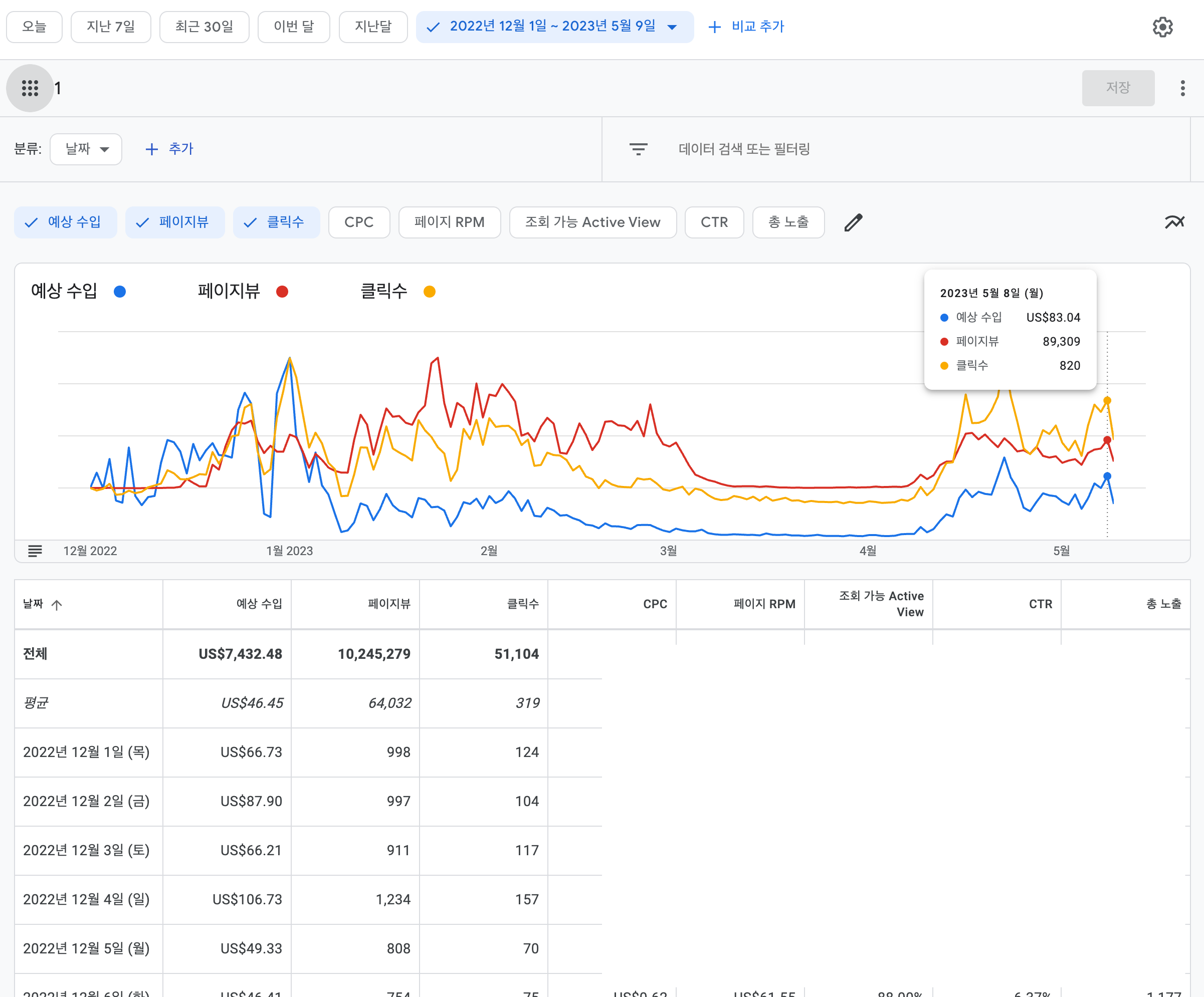Select the 오늘 date range
The image size is (1204, 997).
[x=35, y=27]
